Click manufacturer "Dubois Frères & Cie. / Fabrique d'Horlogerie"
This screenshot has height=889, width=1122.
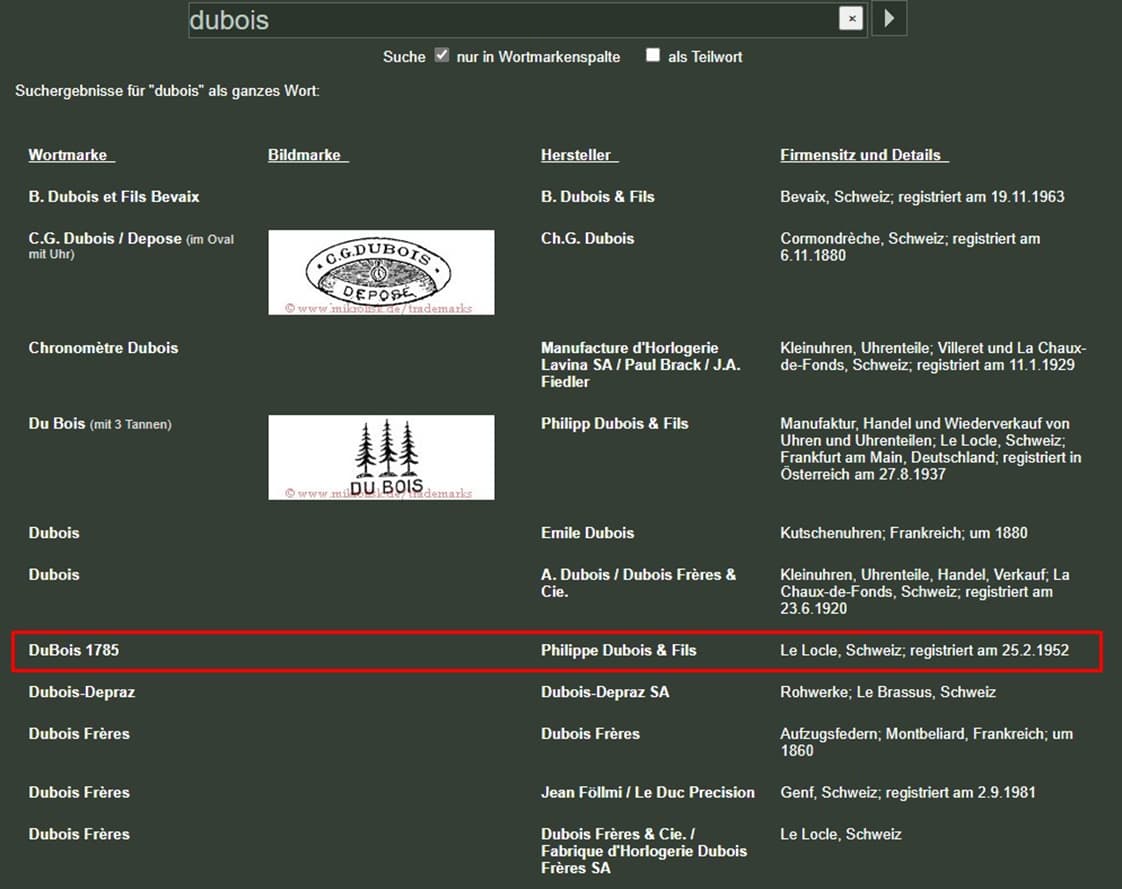pos(644,851)
